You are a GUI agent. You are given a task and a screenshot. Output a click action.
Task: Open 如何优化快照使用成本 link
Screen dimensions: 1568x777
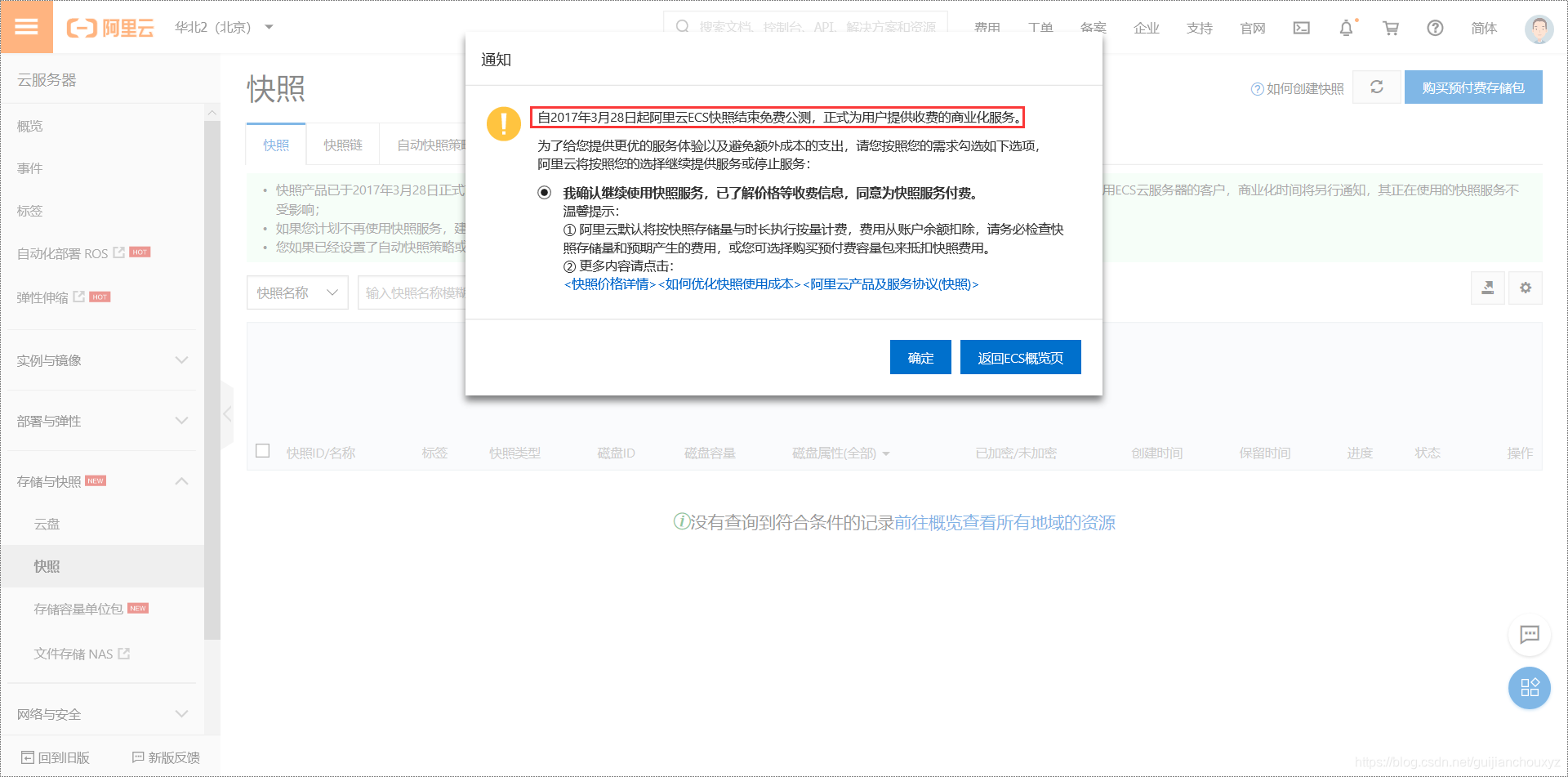(729, 284)
